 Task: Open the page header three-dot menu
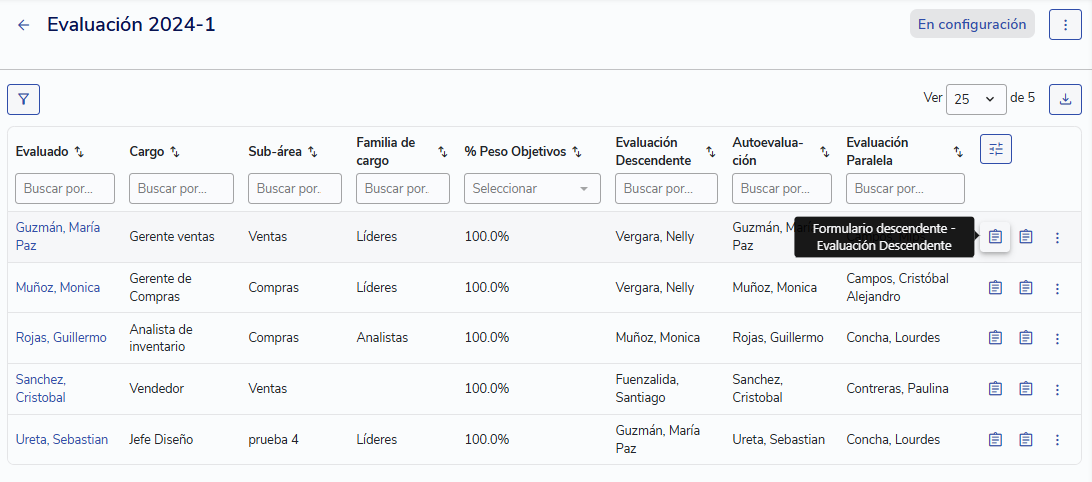pyautogui.click(x=1065, y=25)
